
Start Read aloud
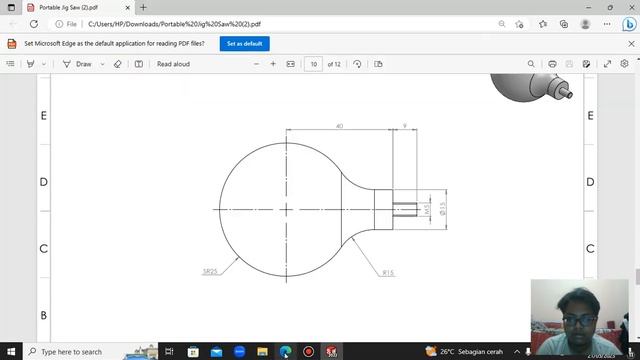[x=173, y=64]
